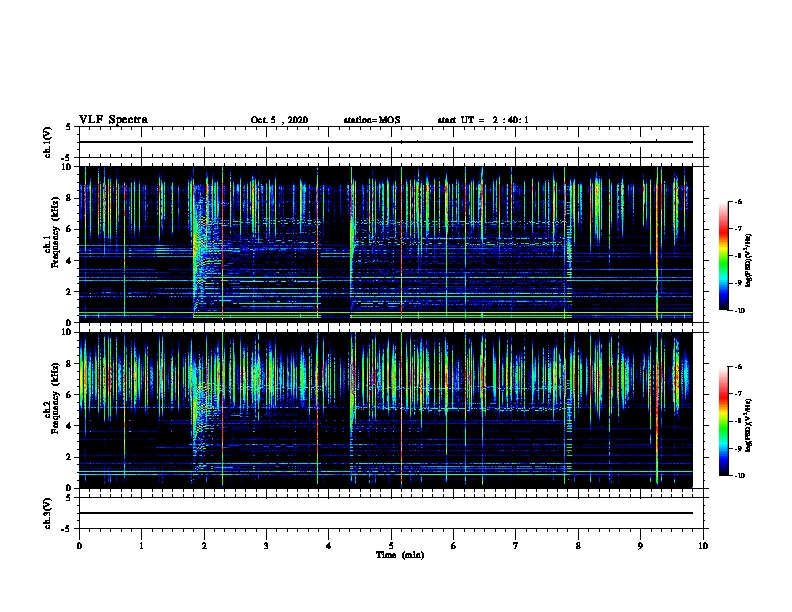Click the "station=MOS" label
792x612 pixels.
coord(372,120)
